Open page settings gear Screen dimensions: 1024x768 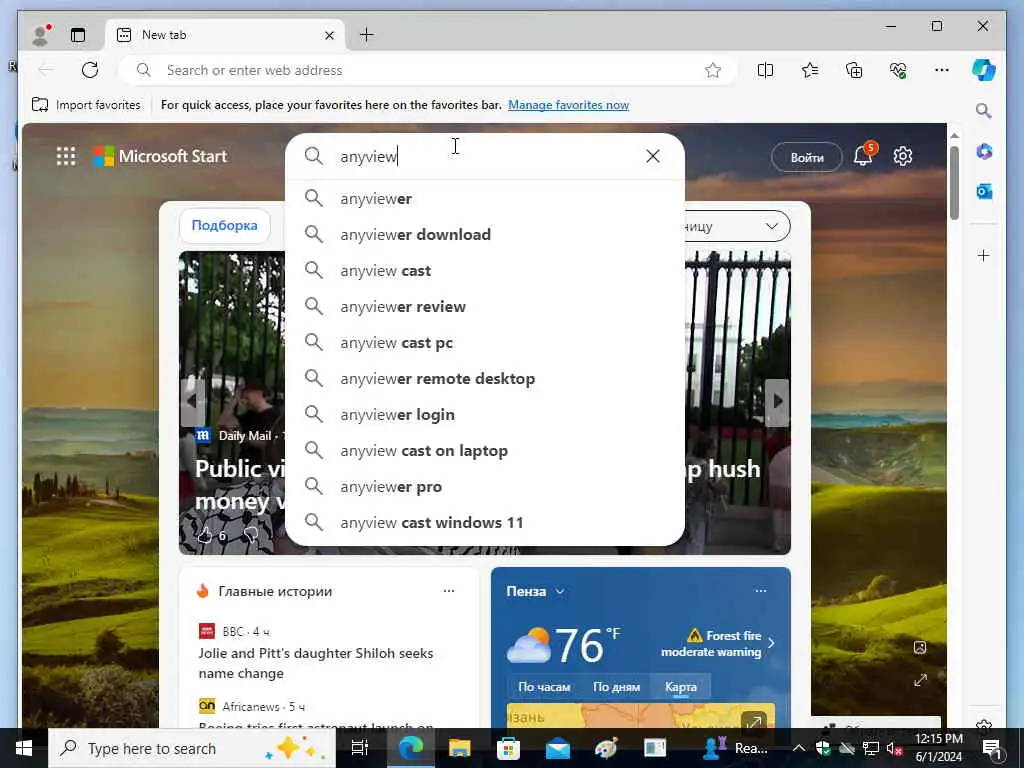coord(903,156)
